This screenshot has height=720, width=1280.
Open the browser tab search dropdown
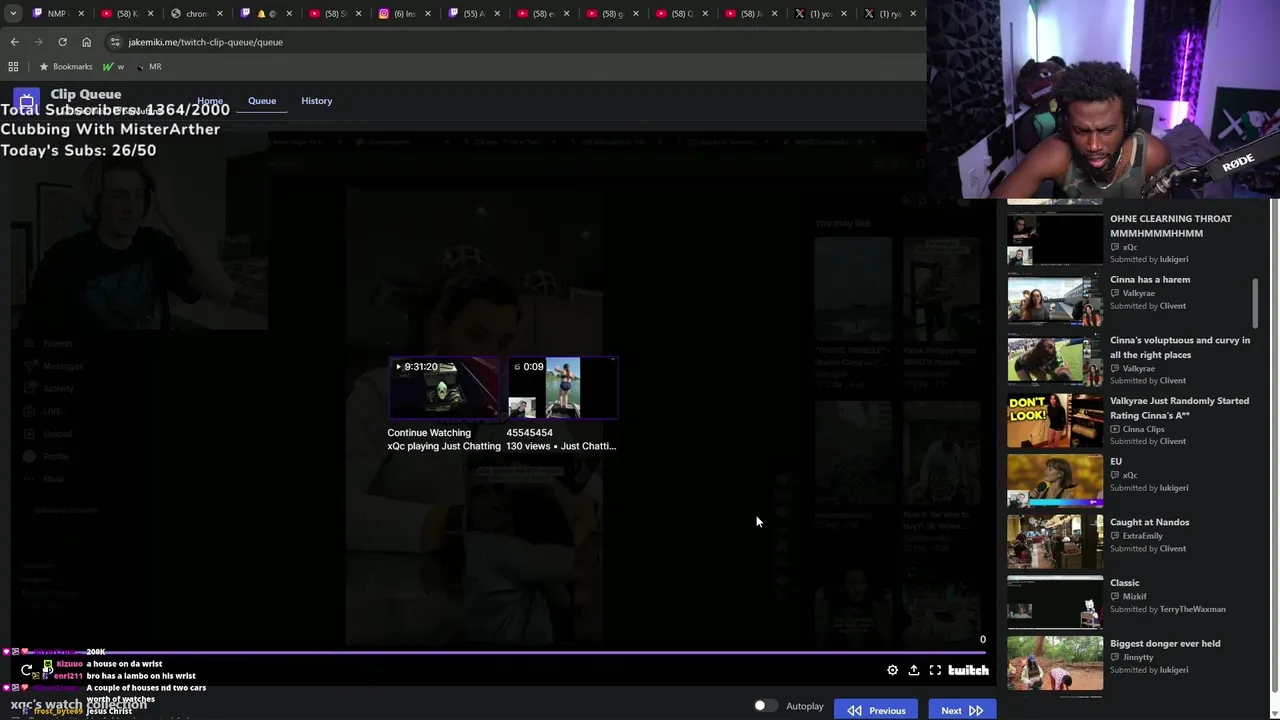[13, 13]
